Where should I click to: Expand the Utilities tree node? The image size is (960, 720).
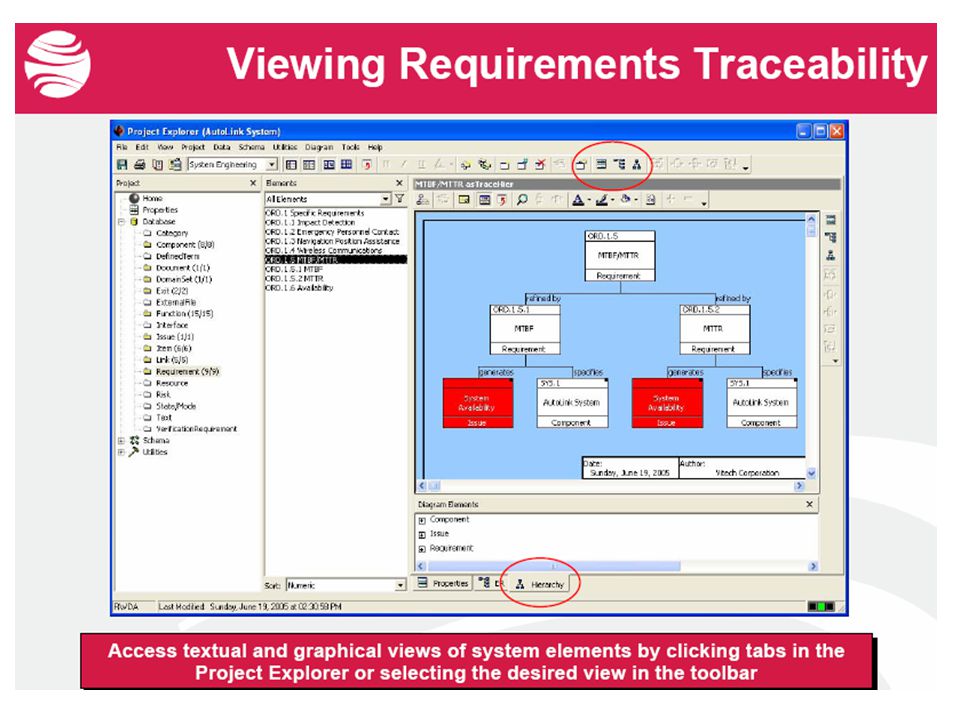[x=121, y=452]
